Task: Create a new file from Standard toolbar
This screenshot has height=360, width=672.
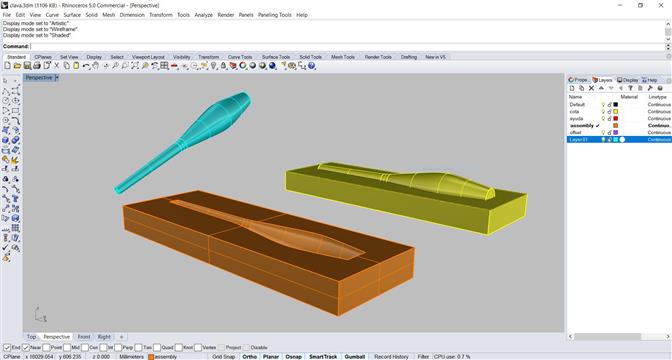Action: pyautogui.click(x=7, y=66)
